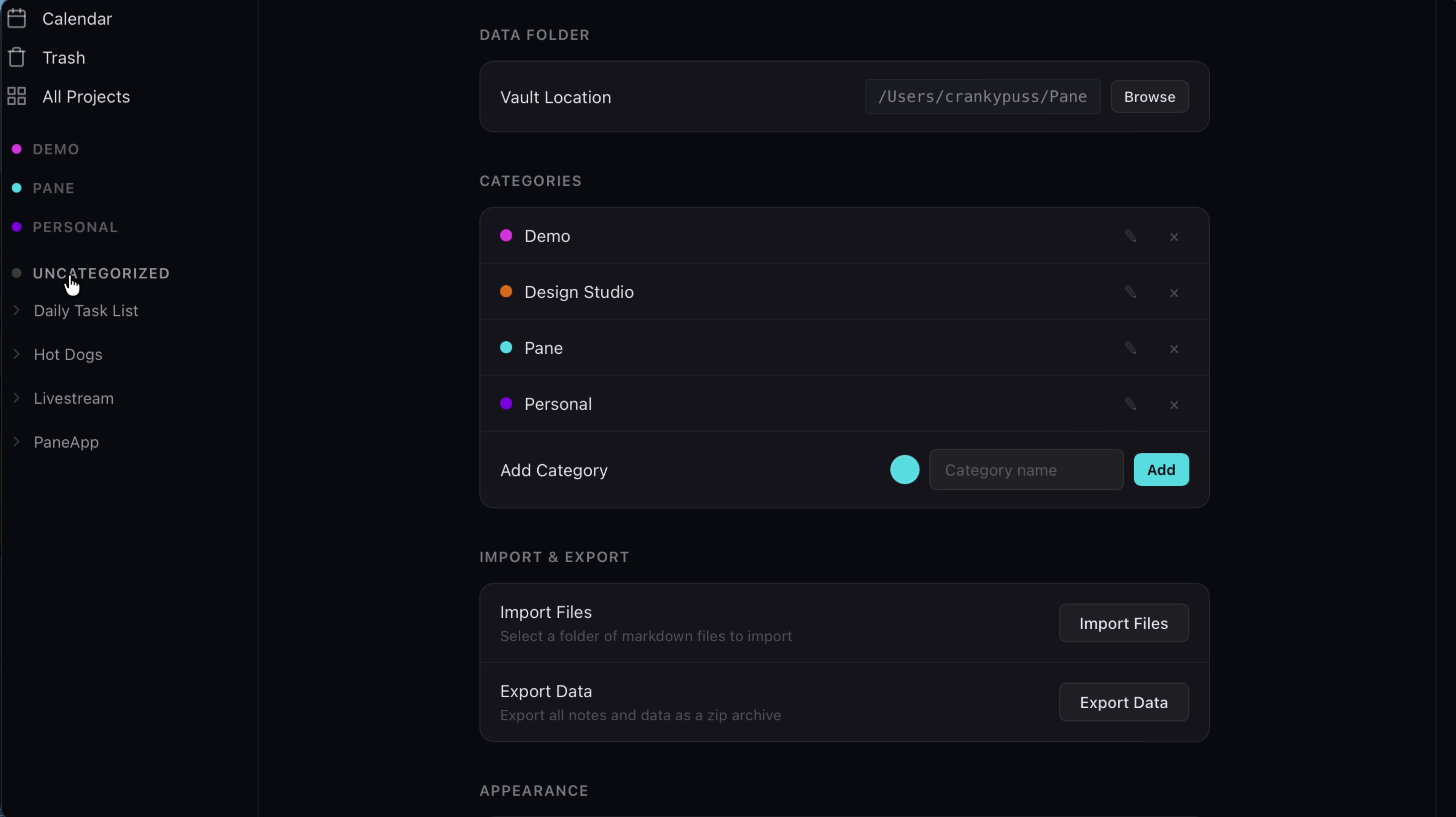The image size is (1456, 817).
Task: Edit the Design Studio category pencil
Action: tap(1130, 292)
